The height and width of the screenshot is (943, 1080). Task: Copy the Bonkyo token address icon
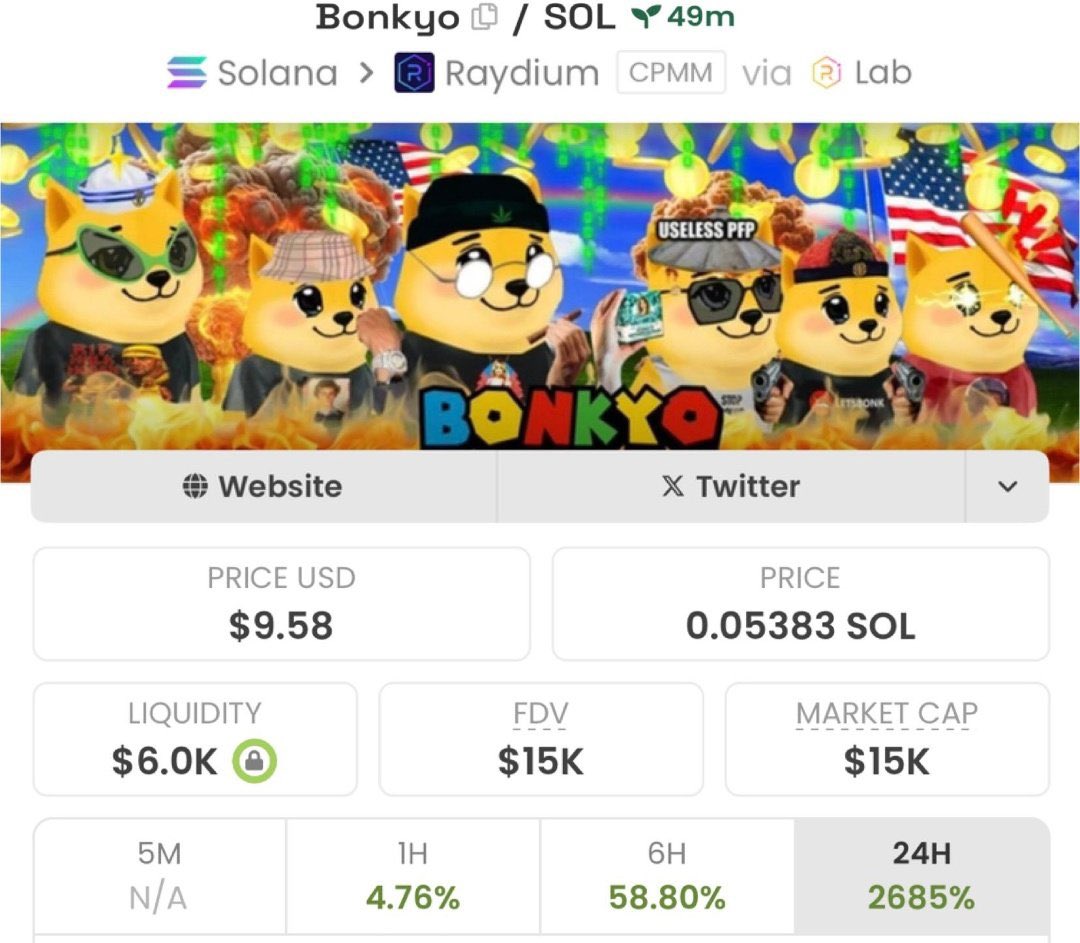coord(484,17)
